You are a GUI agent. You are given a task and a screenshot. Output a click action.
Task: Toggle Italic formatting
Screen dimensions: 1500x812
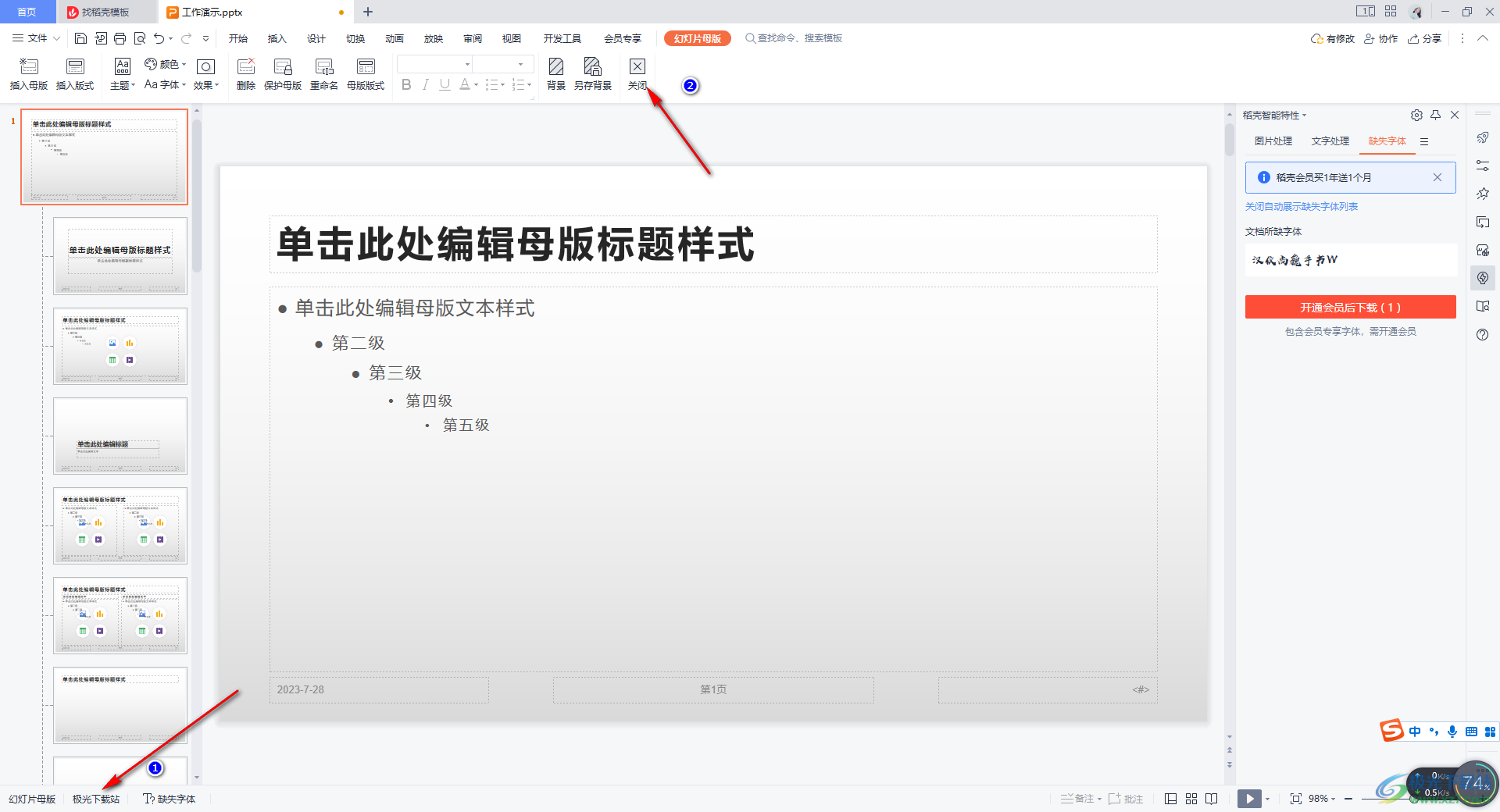click(x=425, y=84)
